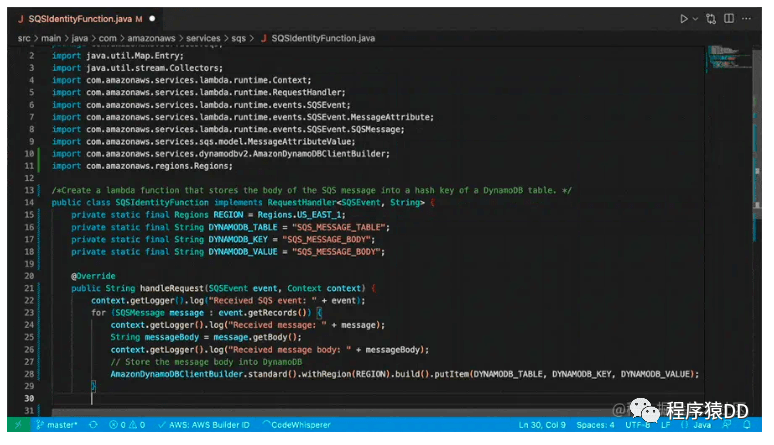Click the sqs breadcrumb segment
Image resolution: width=774 pixels, height=445 pixels.
pyautogui.click(x=238, y=38)
